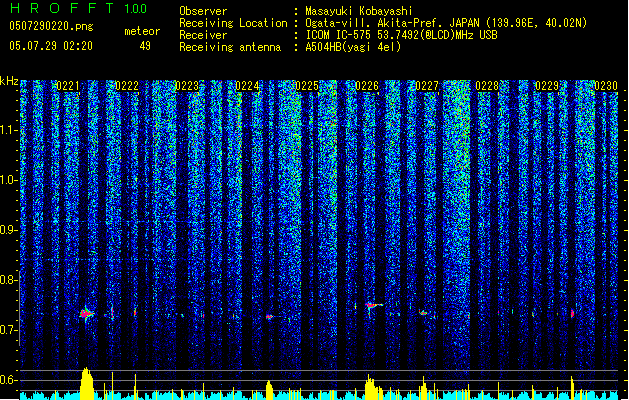Click the Receiving Location label
This screenshot has width=629, height=400.
click(233, 23)
